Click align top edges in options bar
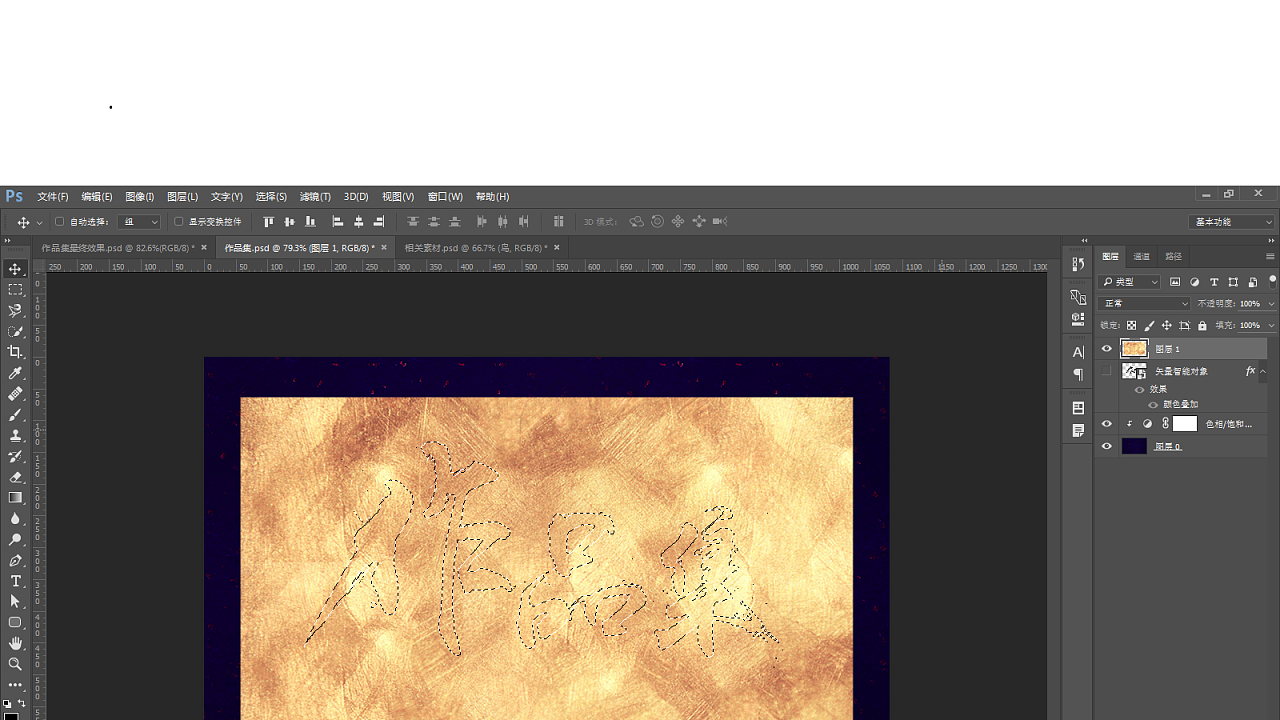Screen dimensions: 1280x720 tap(268, 222)
